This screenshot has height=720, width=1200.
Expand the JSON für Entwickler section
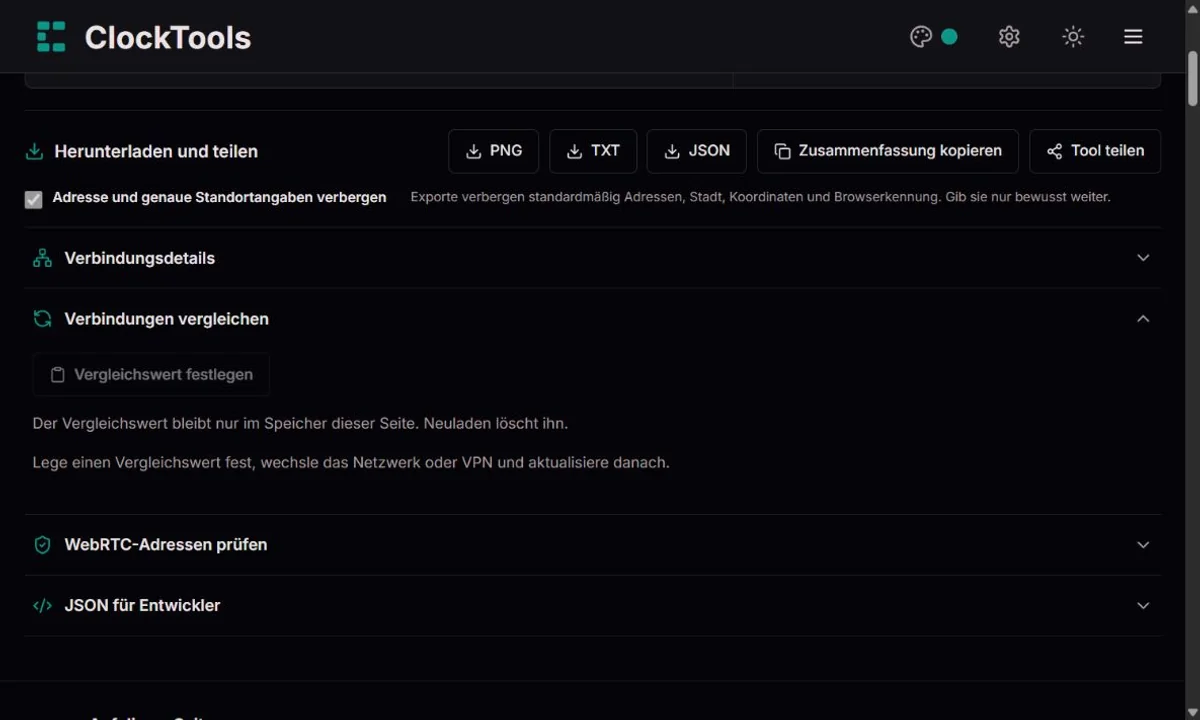click(x=593, y=606)
